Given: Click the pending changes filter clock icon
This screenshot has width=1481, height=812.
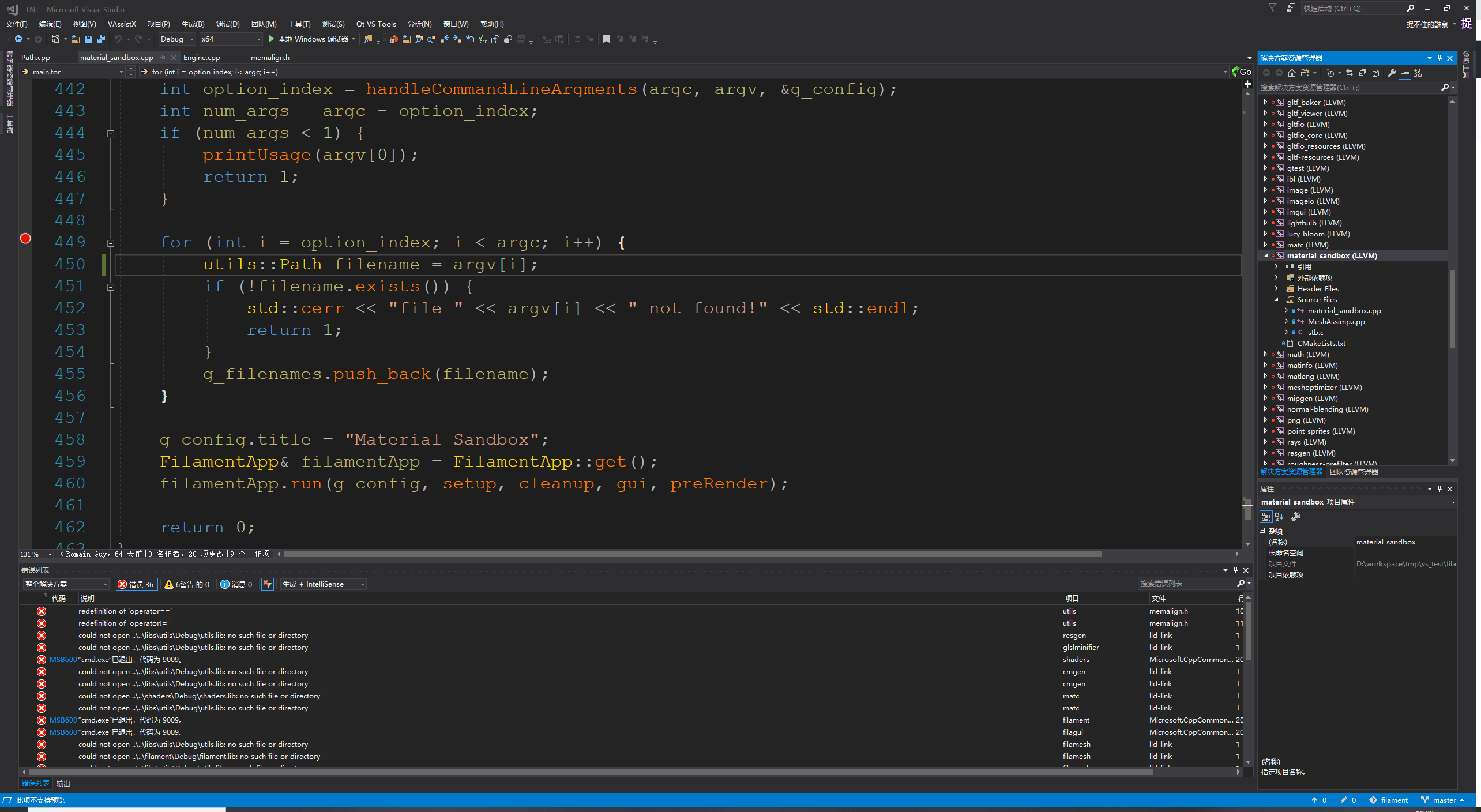Looking at the screenshot, I should click(x=1330, y=73).
